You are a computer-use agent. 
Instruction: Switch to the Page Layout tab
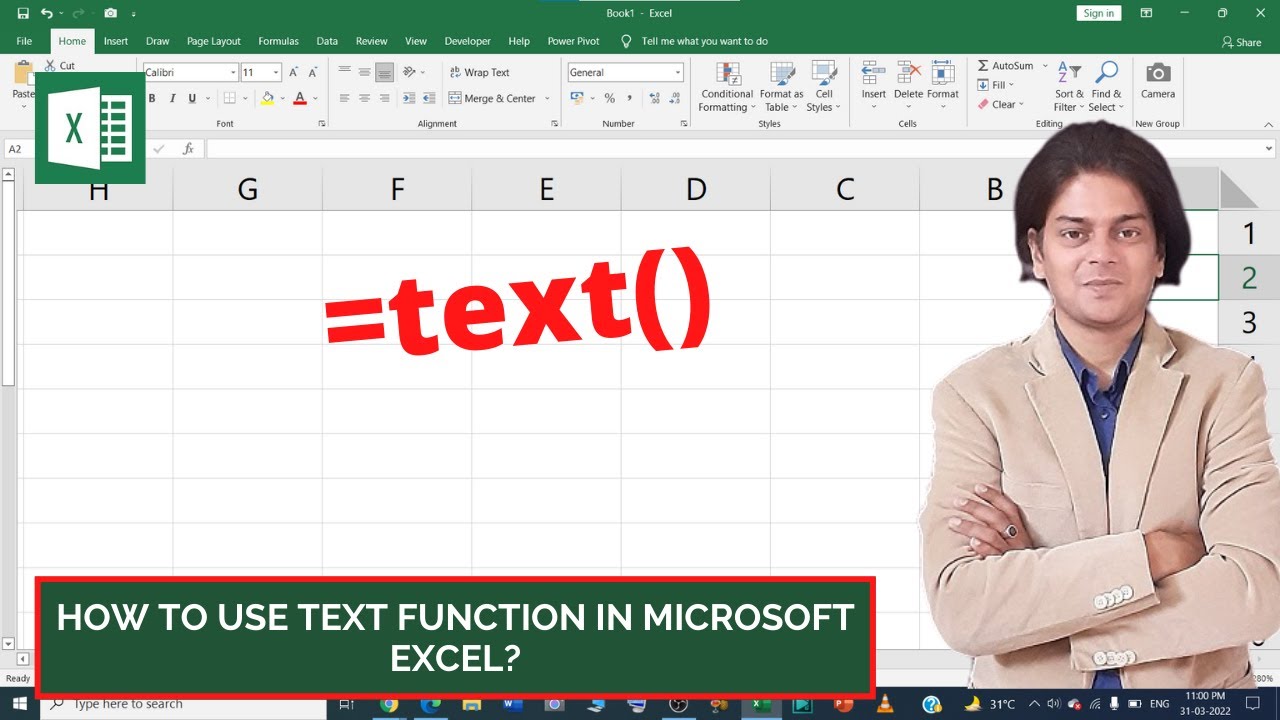click(x=213, y=41)
